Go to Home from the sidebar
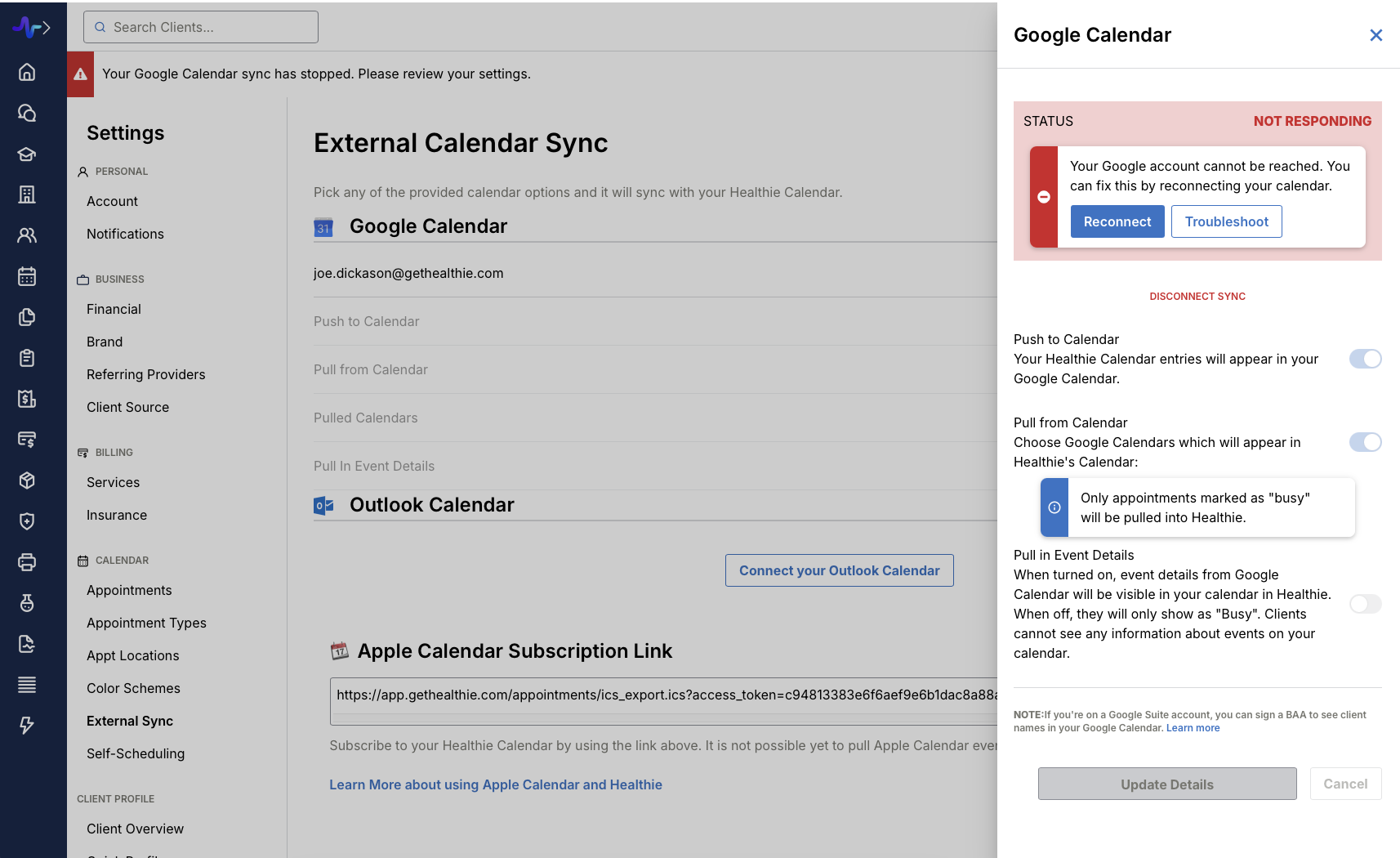Viewport: 1400px width, 858px height. 27,72
